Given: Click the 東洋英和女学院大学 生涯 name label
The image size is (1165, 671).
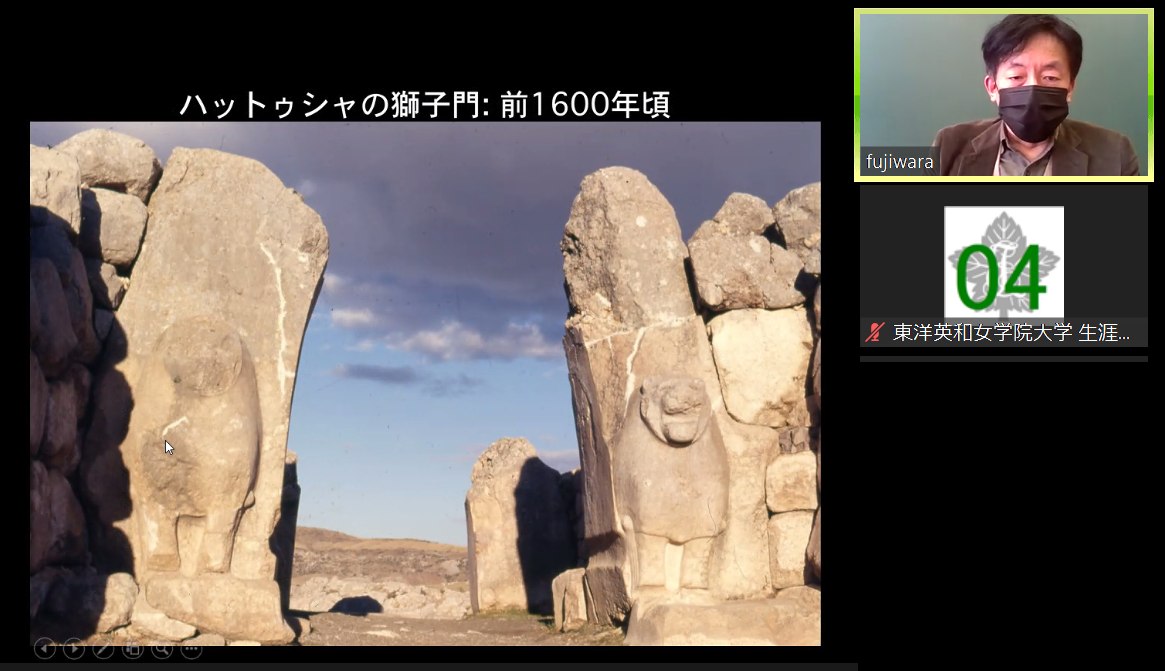Looking at the screenshot, I should click(1010, 333).
